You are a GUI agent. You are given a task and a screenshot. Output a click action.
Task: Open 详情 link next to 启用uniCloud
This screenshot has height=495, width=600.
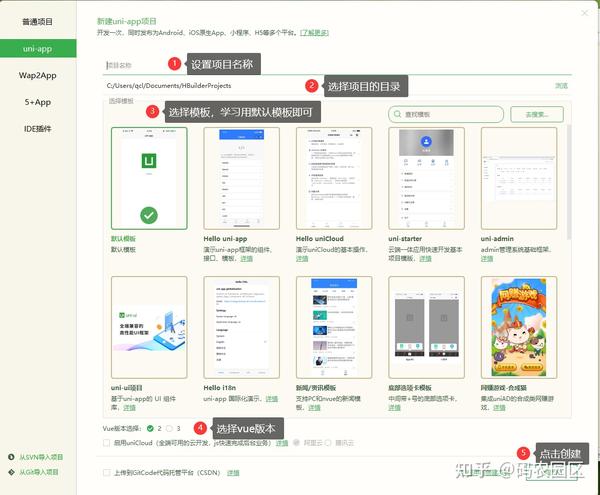[x=282, y=443]
